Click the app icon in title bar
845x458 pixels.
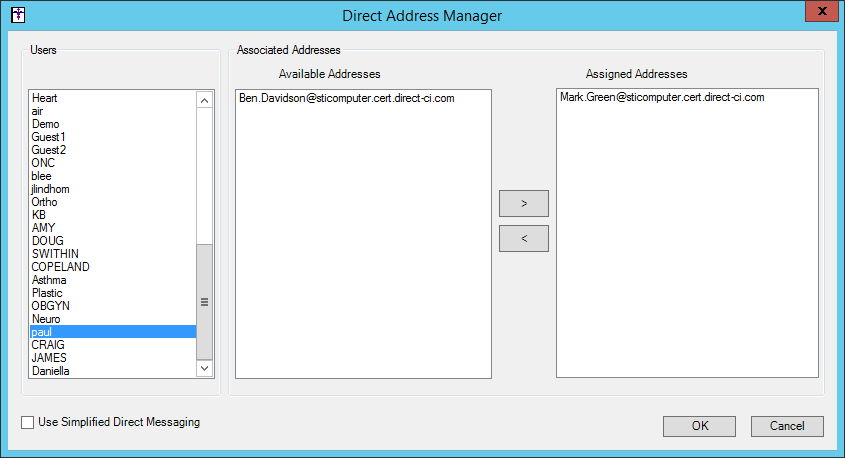[16, 15]
